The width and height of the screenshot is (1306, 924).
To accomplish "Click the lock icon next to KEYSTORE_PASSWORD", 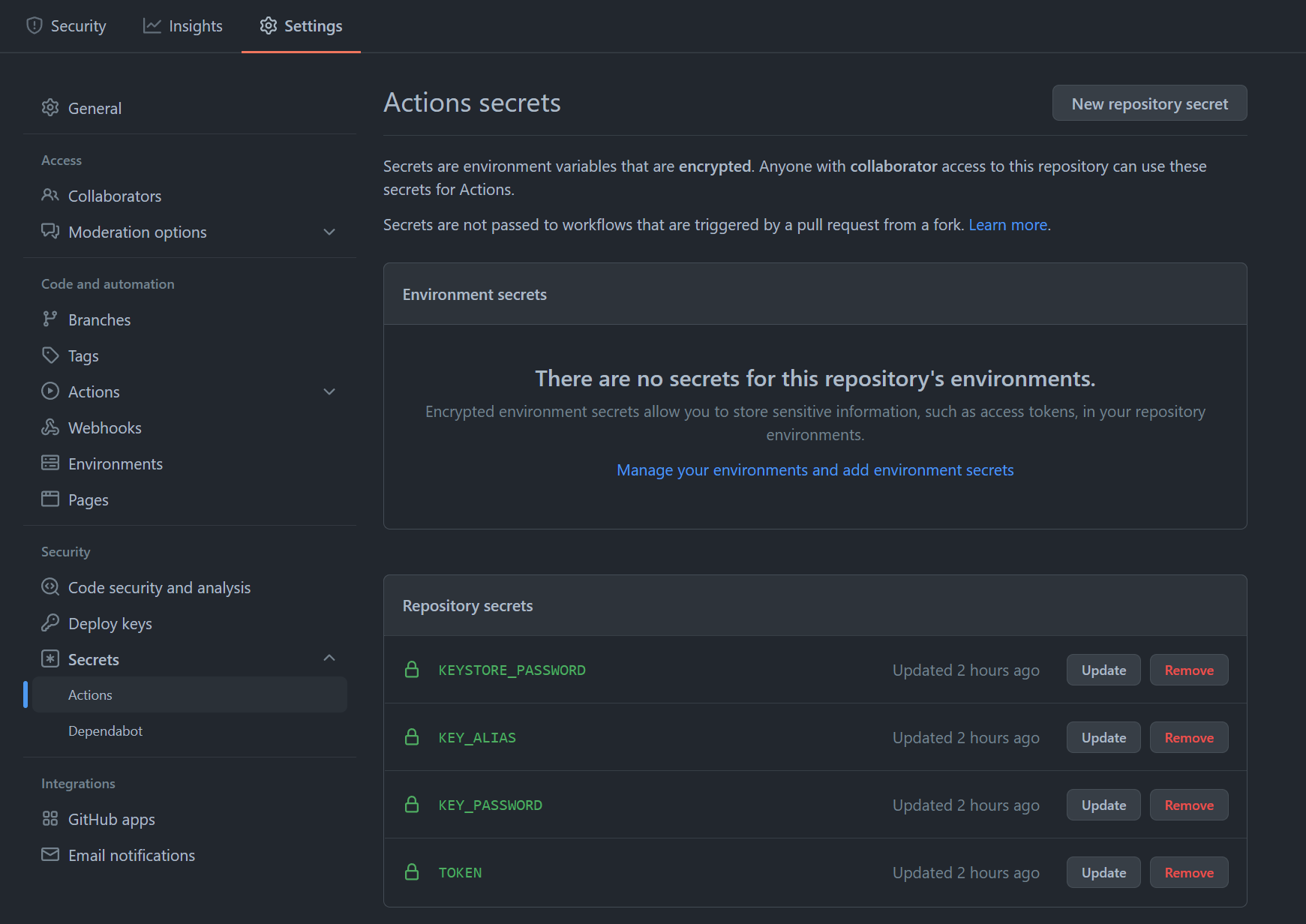I will (412, 669).
